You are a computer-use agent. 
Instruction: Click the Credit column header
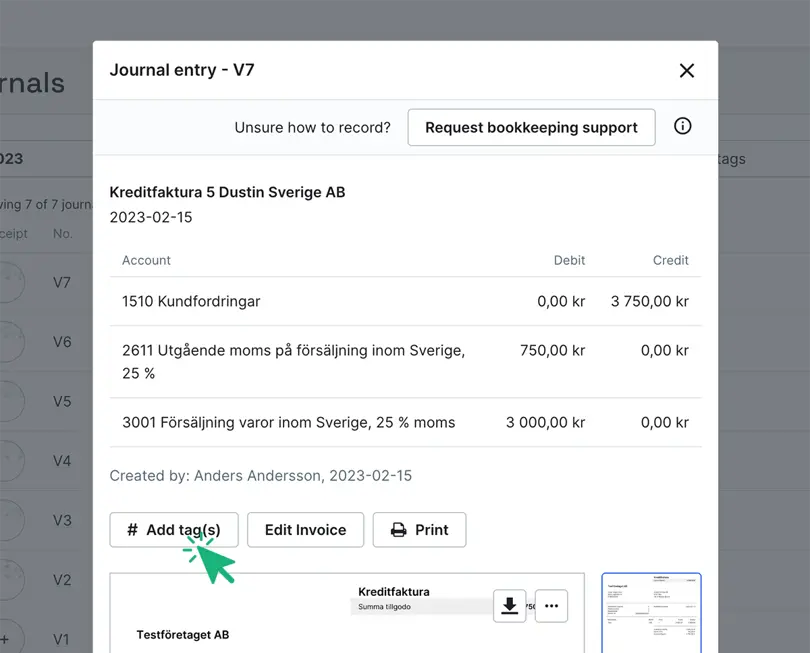click(x=671, y=260)
